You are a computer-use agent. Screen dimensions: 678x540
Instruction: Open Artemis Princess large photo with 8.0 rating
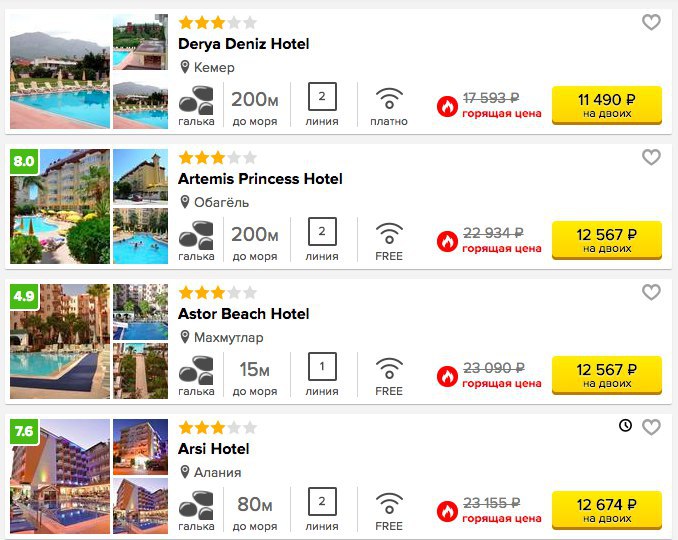click(60, 206)
